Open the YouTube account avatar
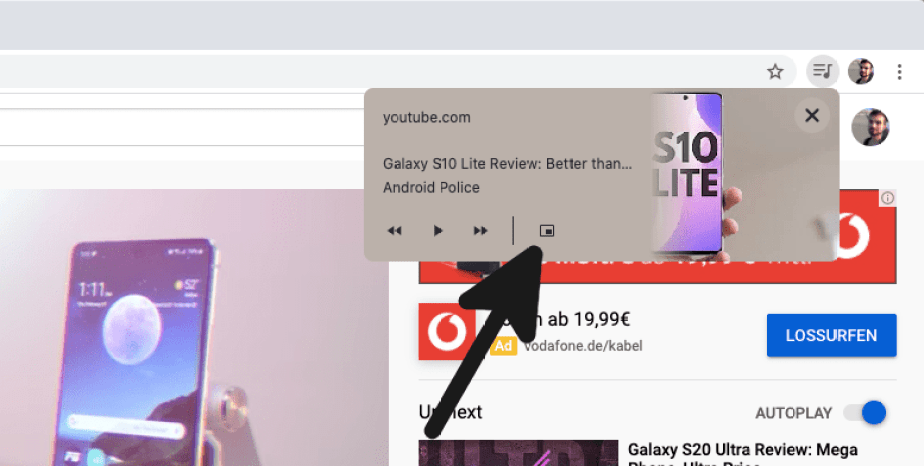The image size is (924, 466). (x=870, y=127)
